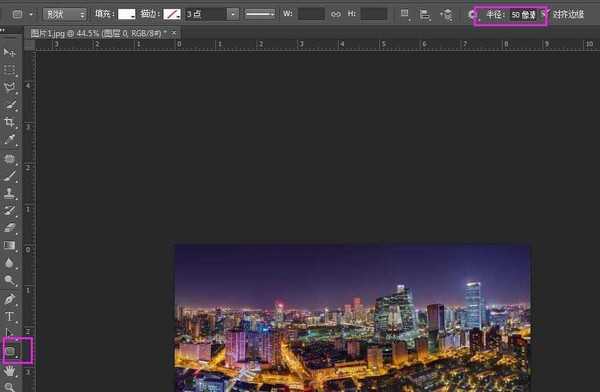Open the stroke line style dropdown
This screenshot has height=392, width=600.
point(260,15)
